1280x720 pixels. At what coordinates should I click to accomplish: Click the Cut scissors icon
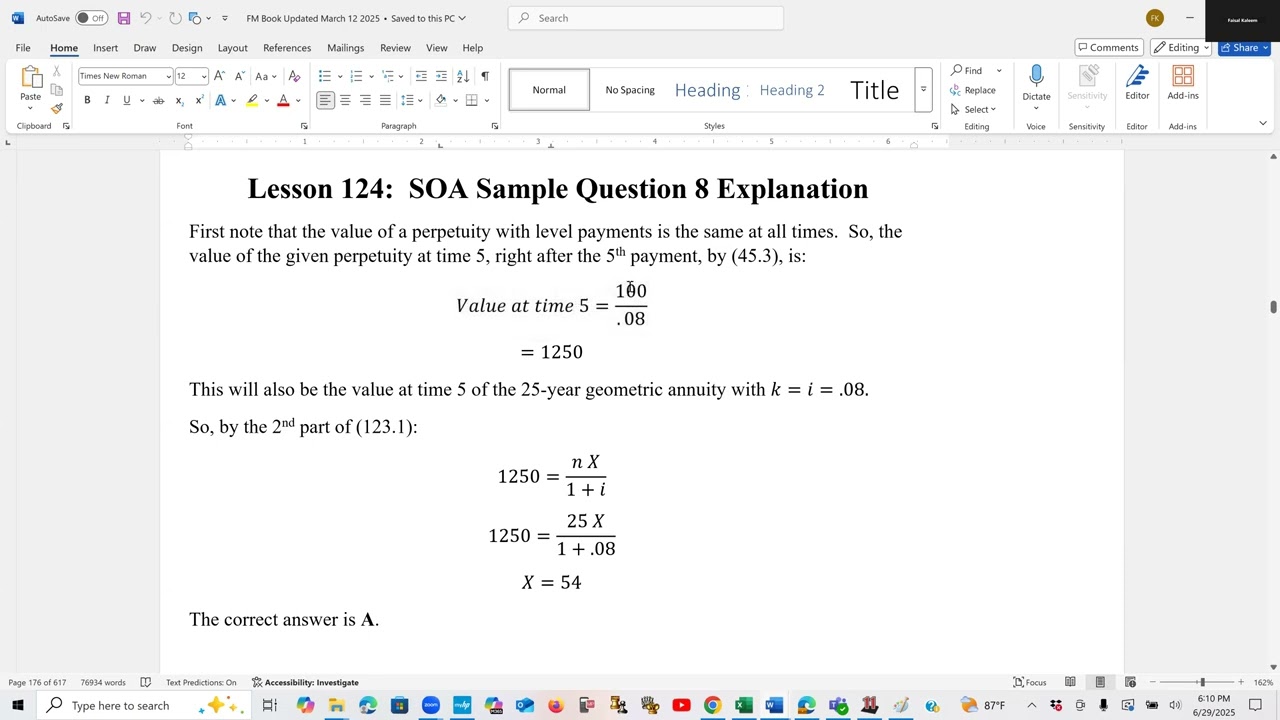(x=56, y=72)
